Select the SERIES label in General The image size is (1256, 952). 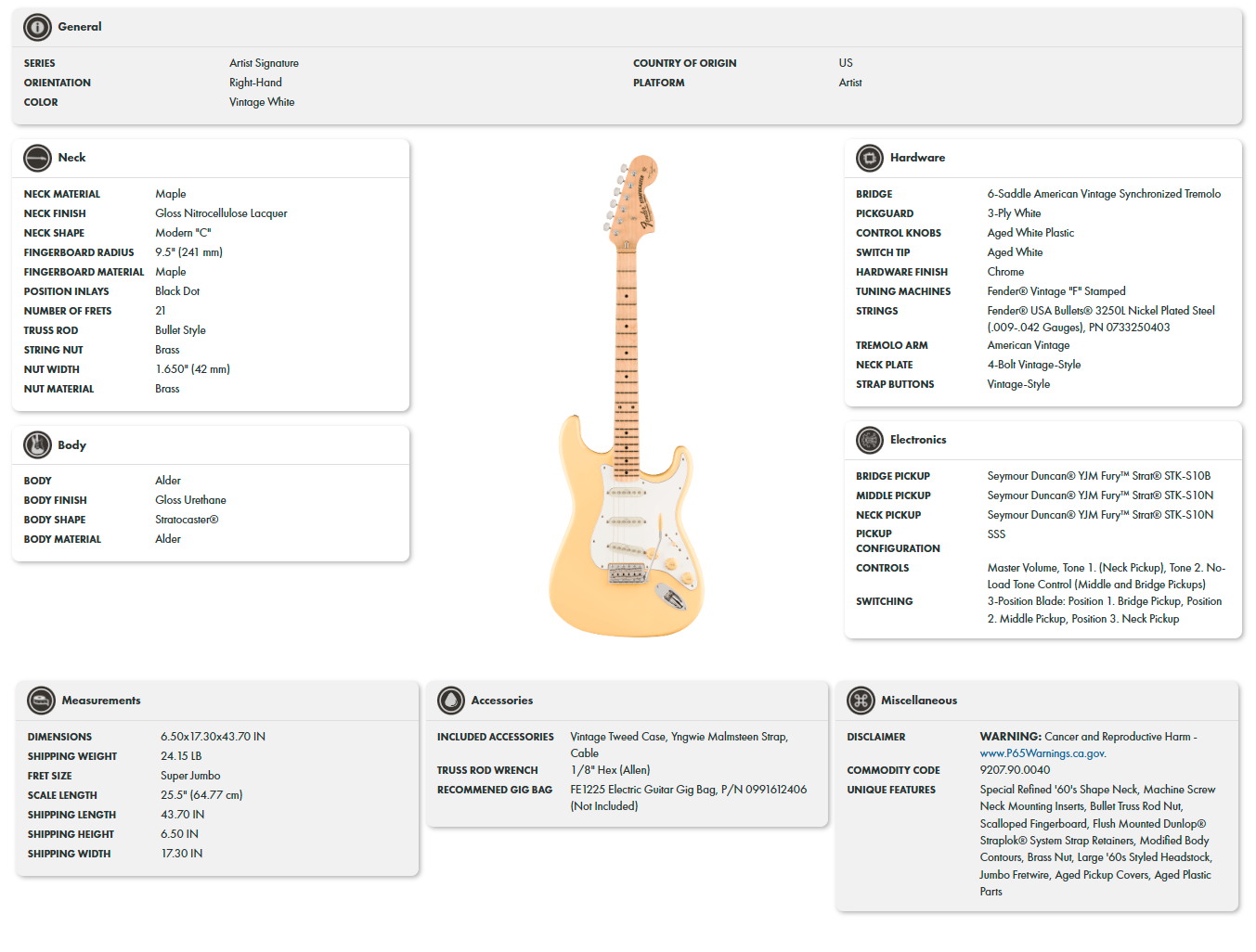pos(40,62)
